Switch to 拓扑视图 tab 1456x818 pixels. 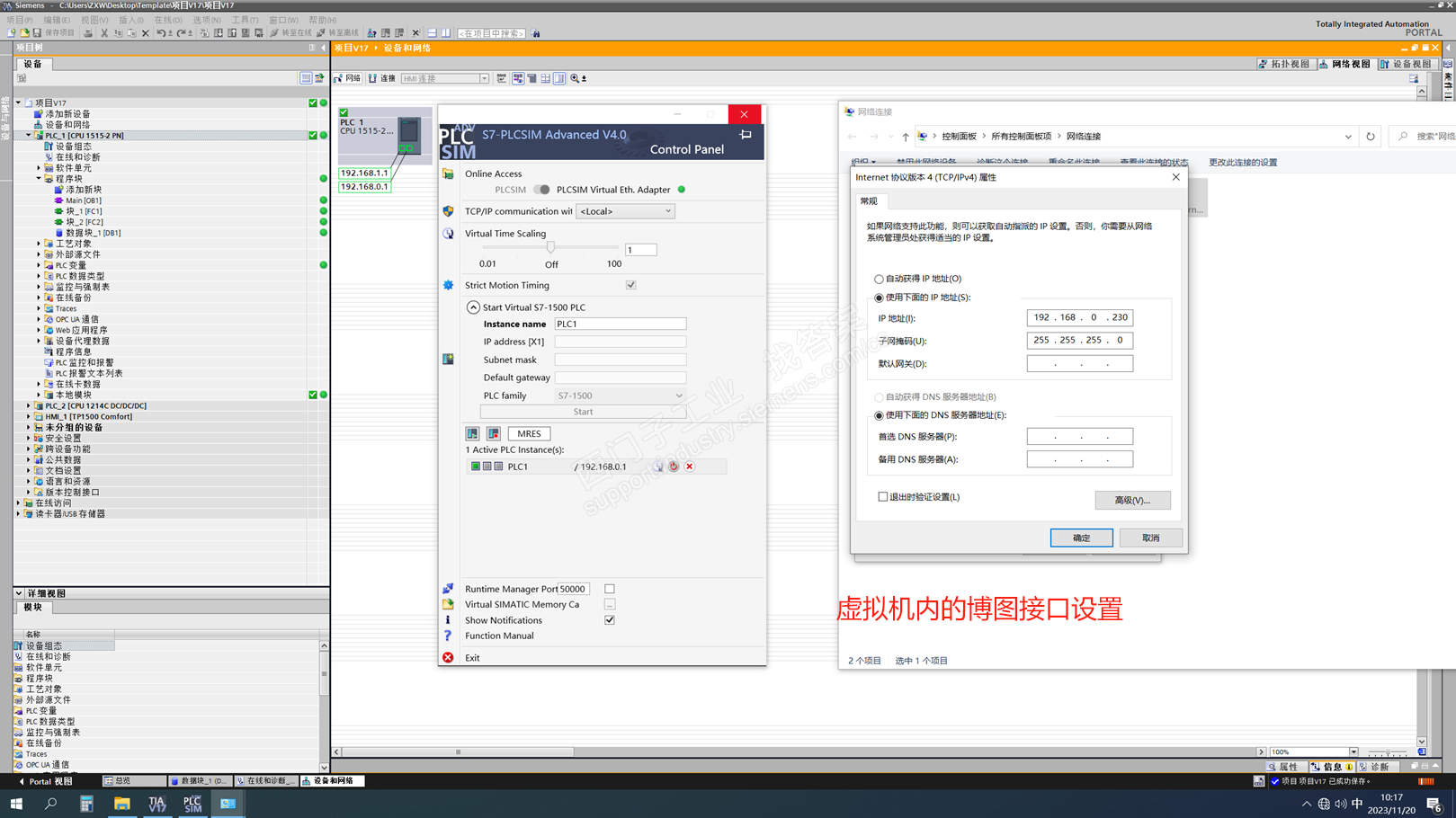1284,64
